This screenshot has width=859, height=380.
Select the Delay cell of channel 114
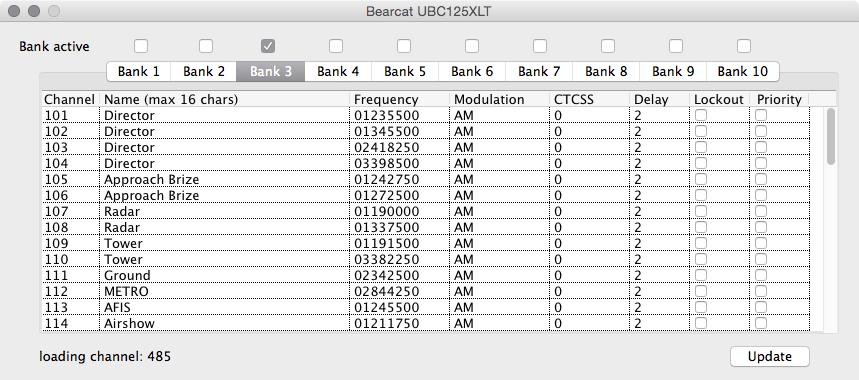coord(660,323)
